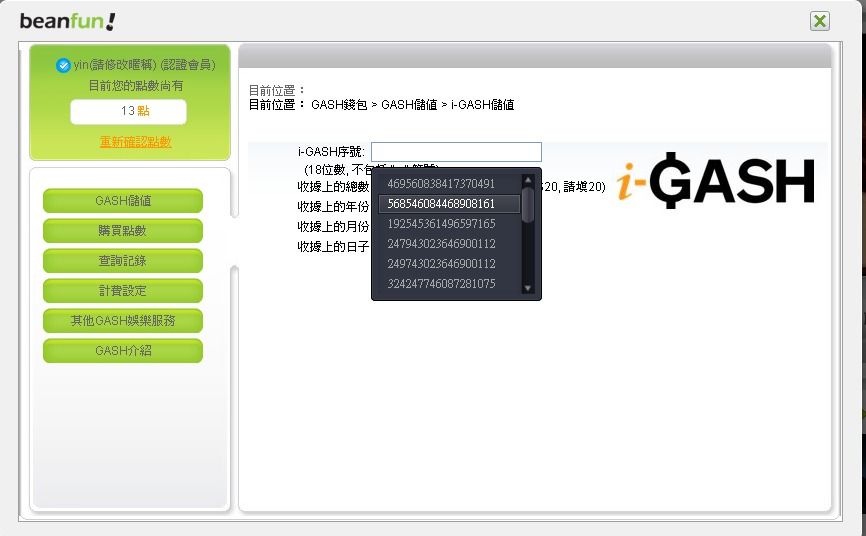Click the 重新確認點數 link

pos(135,142)
